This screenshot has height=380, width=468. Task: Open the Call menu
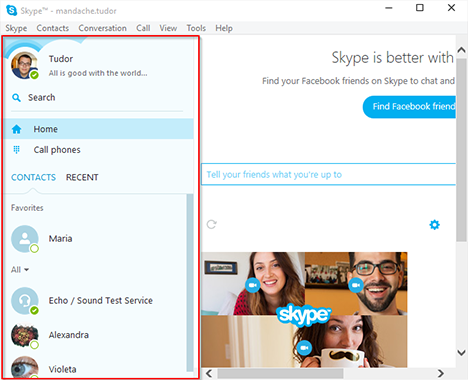pyautogui.click(x=143, y=28)
